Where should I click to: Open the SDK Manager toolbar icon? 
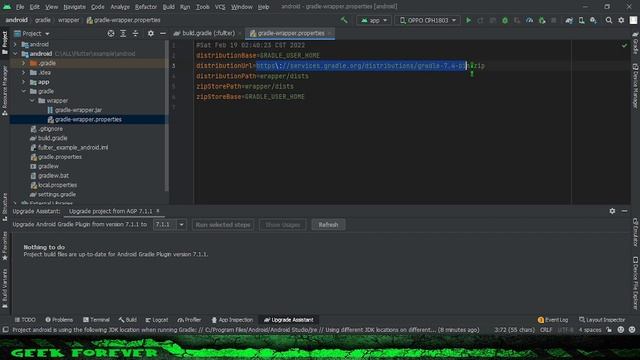point(593,20)
